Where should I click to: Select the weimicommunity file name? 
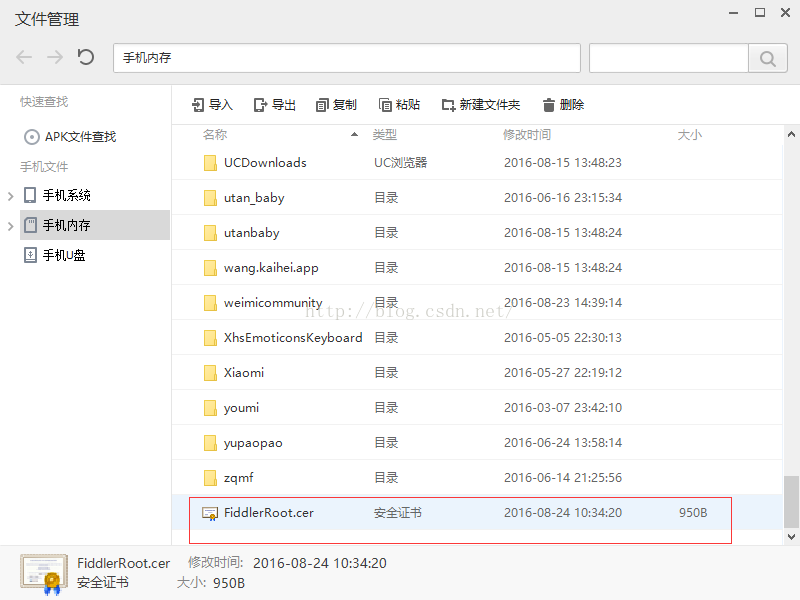[x=273, y=303]
